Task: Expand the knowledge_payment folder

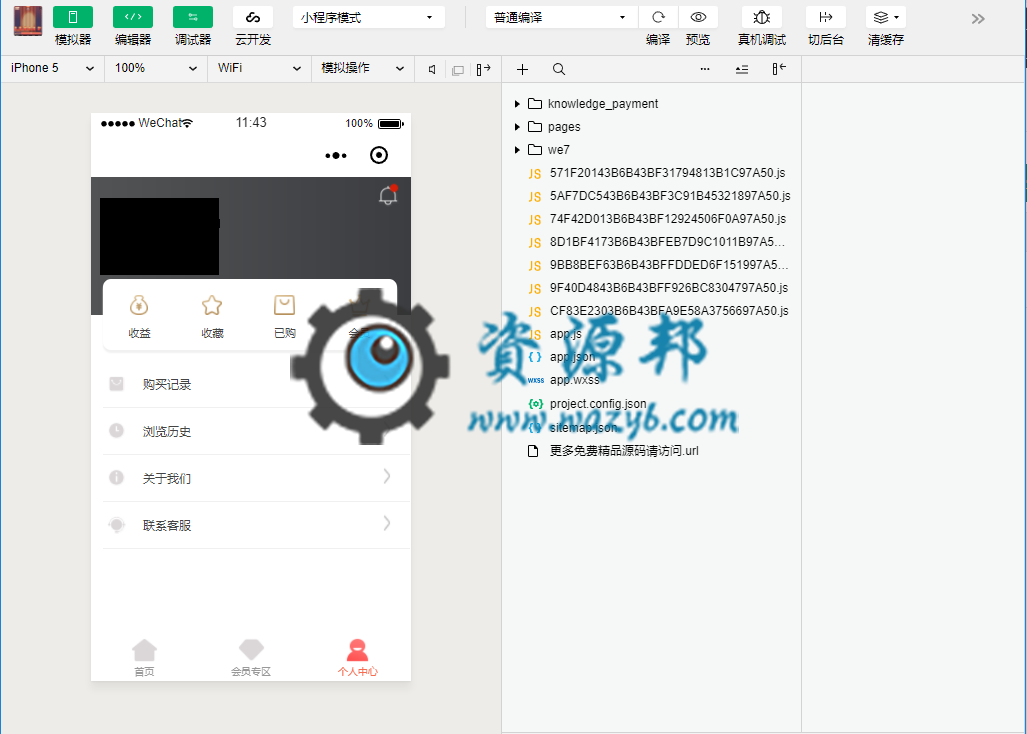Action: 517,103
